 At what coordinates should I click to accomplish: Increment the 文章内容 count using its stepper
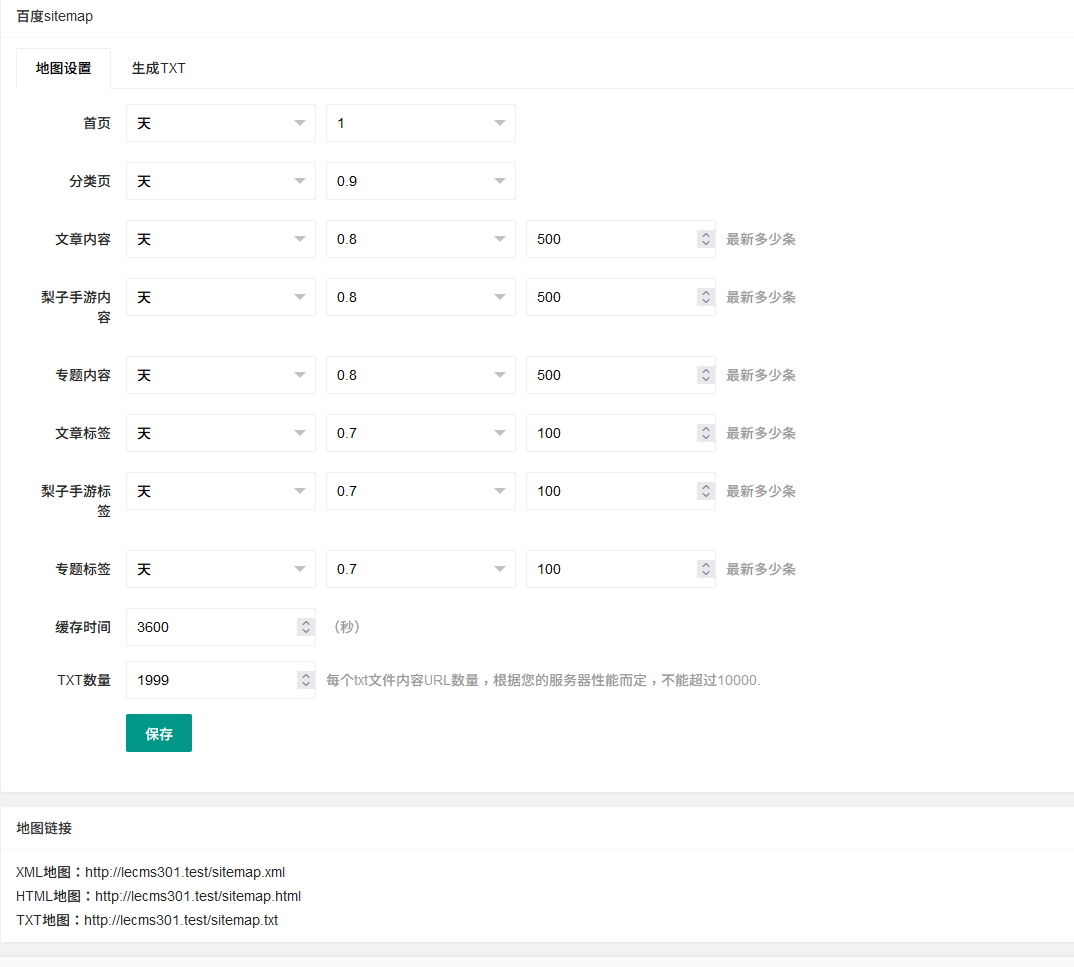pyautogui.click(x=705, y=233)
